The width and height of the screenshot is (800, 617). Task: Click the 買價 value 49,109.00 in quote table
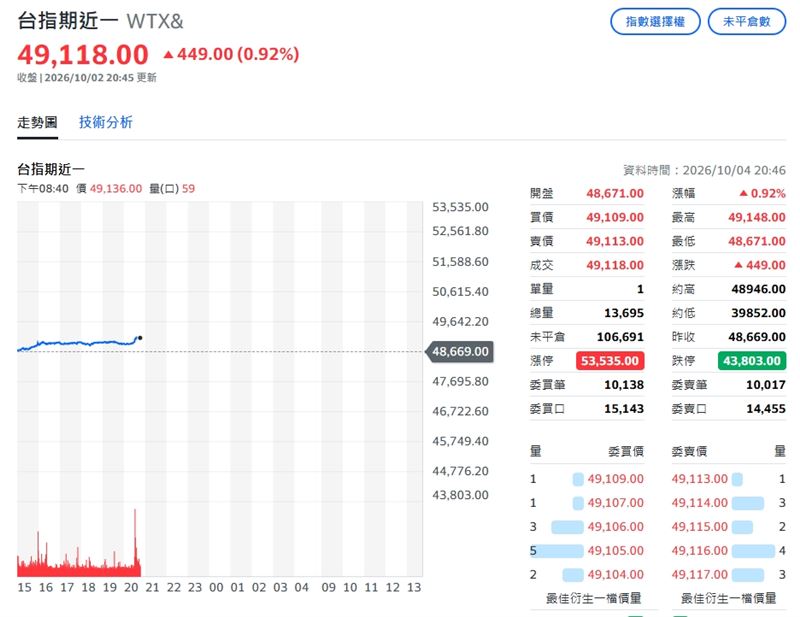click(x=615, y=217)
